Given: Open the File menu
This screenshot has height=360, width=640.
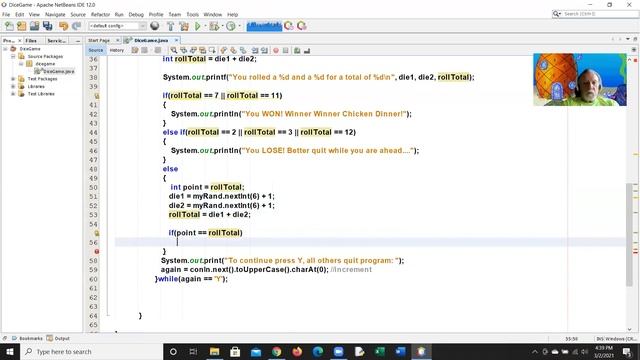Looking at the screenshot, I should tap(6, 14).
